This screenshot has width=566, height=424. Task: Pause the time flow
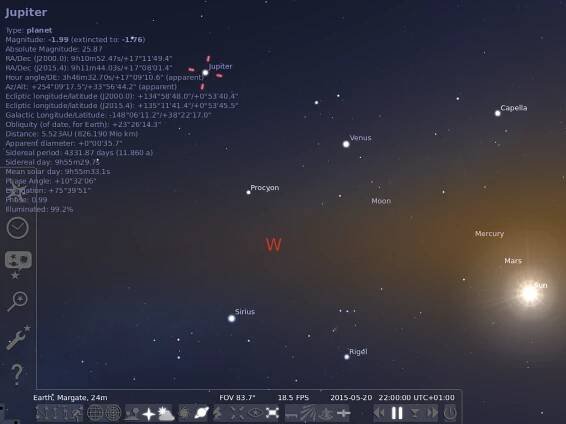coord(397,413)
